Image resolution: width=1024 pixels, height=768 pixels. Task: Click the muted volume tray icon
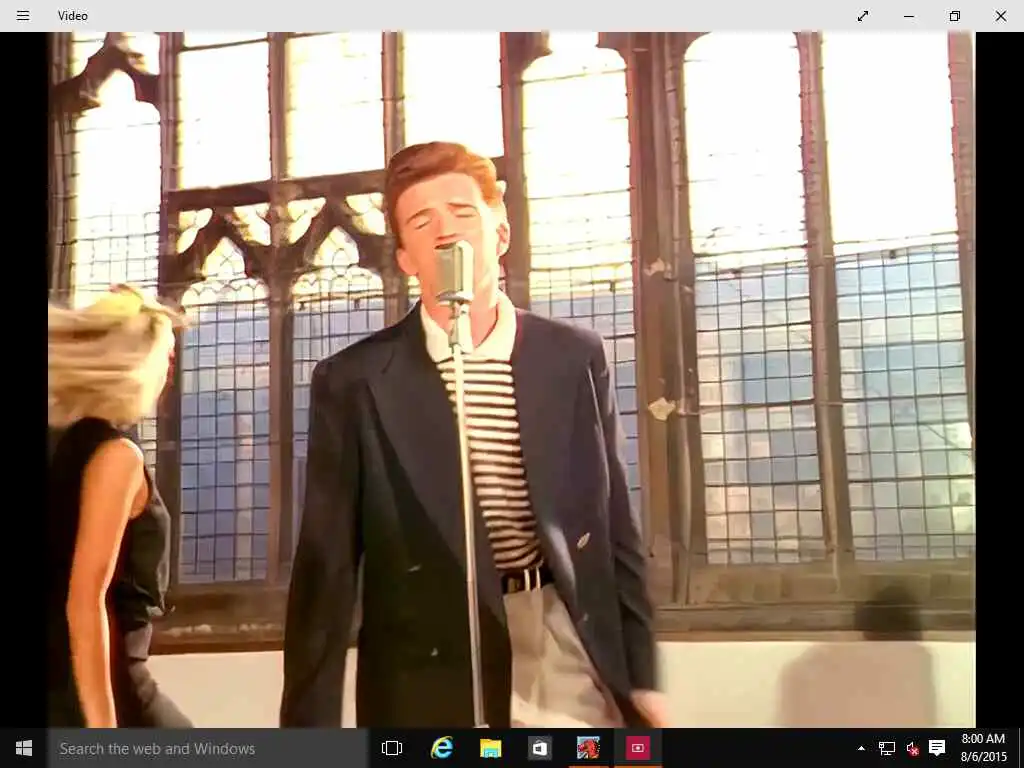coord(912,748)
